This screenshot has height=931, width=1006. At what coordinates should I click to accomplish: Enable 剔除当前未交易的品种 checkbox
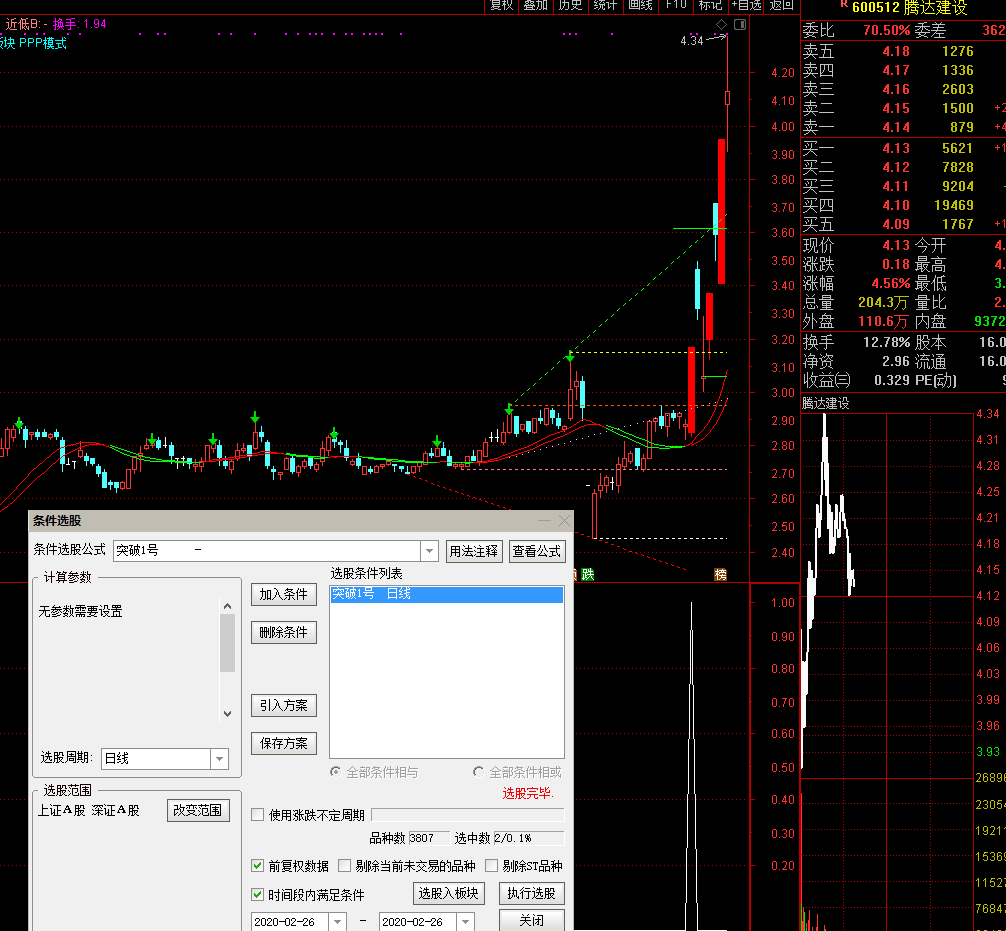click(345, 866)
